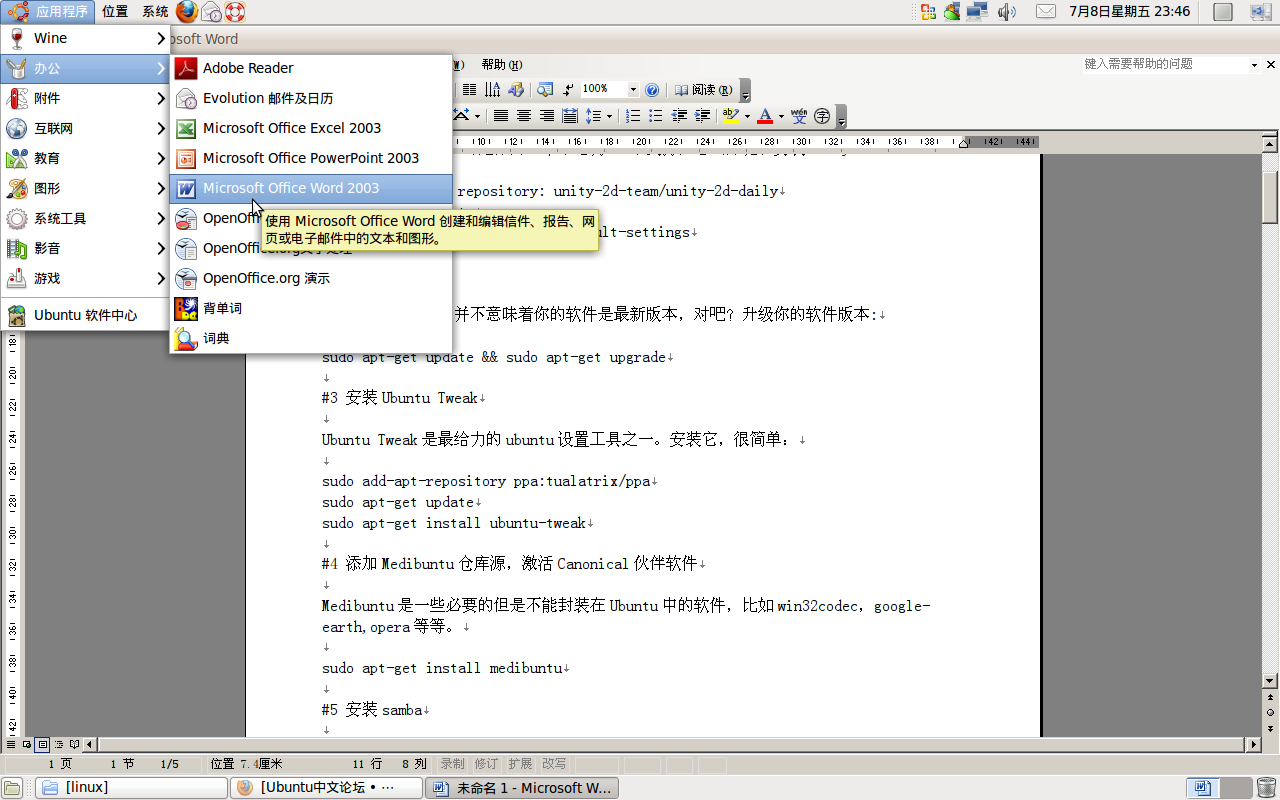Click the mail envelope indicator
Viewport: 1280px width, 800px height.
pyautogui.click(x=1046, y=12)
